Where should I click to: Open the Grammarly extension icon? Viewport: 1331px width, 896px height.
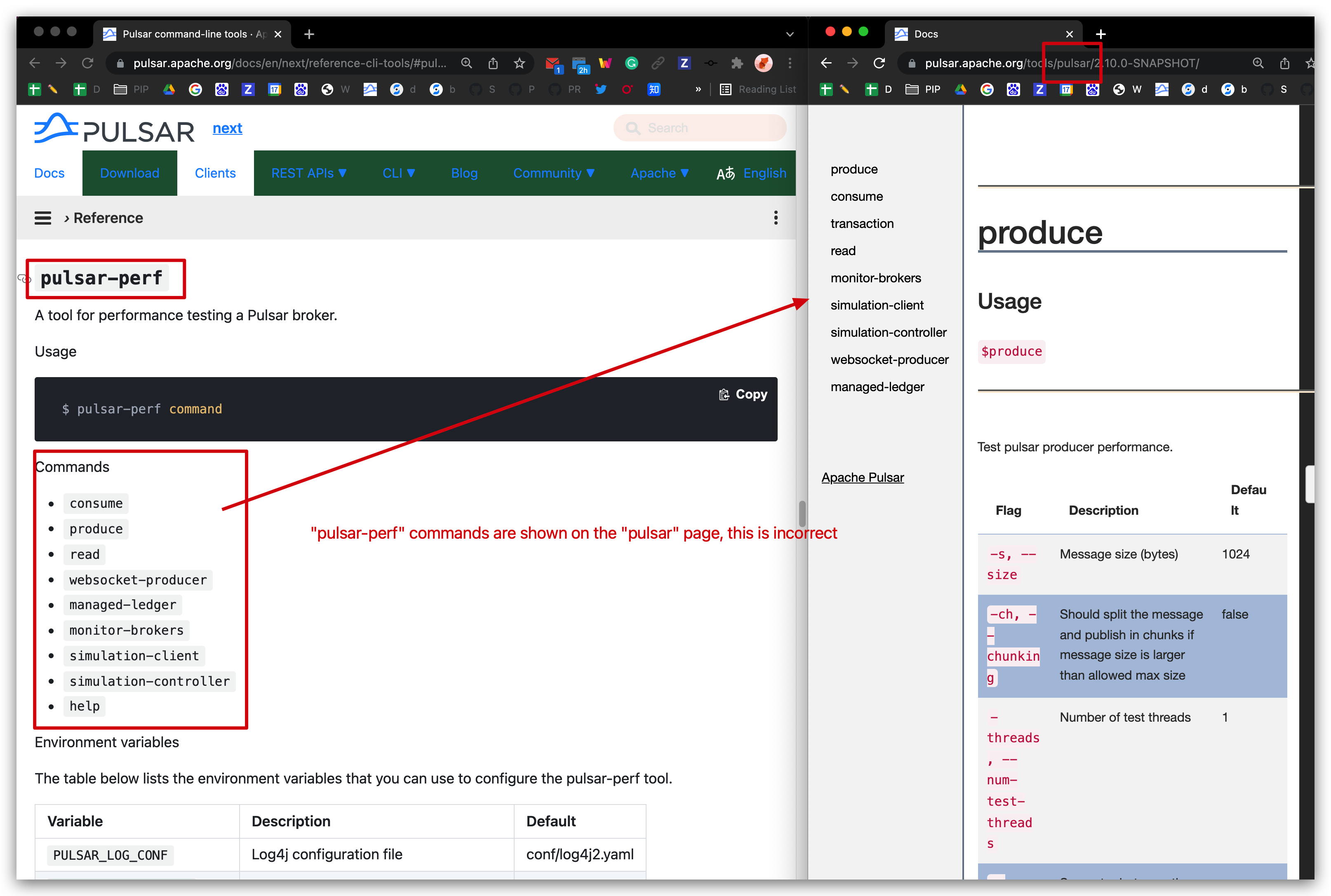click(631, 63)
